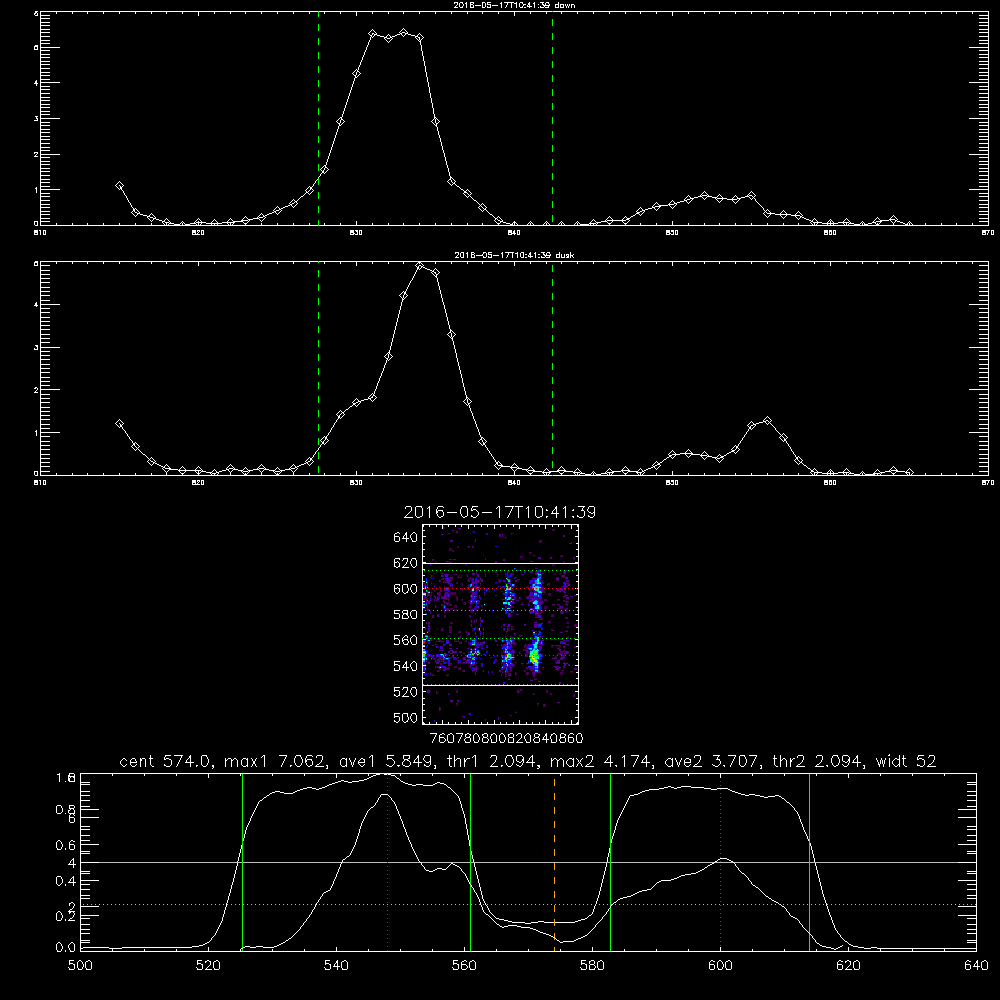Click y-axis label 0.2 of bottom plot
1000x1000 pixels.
click(66, 916)
